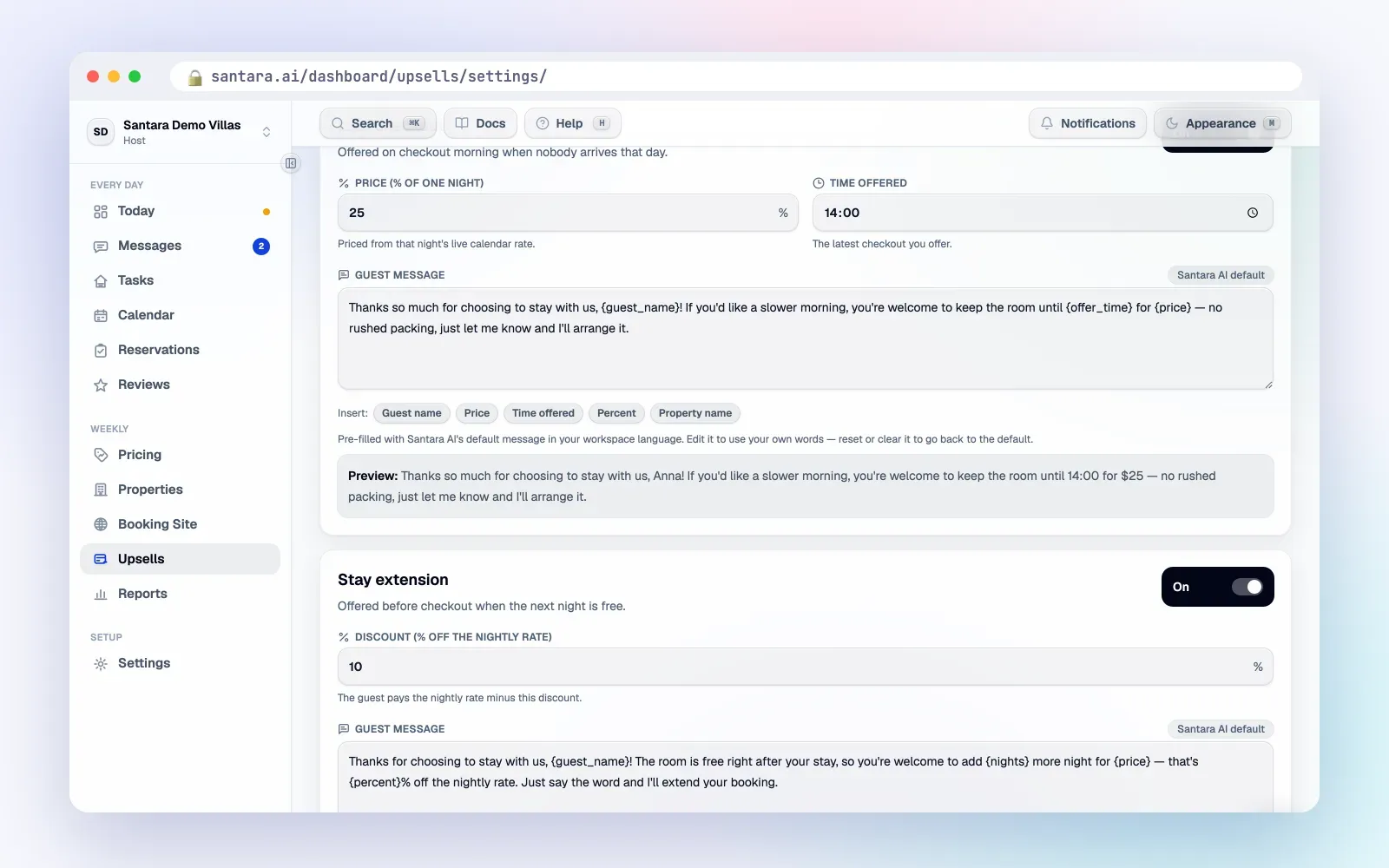Click the discount input showing 10
Viewport: 1389px width, 868px height.
pos(806,667)
